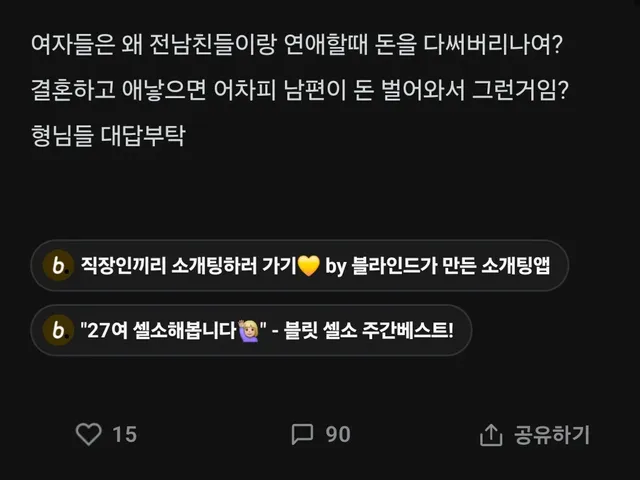This screenshot has width=640, height=480.
Task: Click the word 여자들은 starting the post
Action: coord(73,44)
